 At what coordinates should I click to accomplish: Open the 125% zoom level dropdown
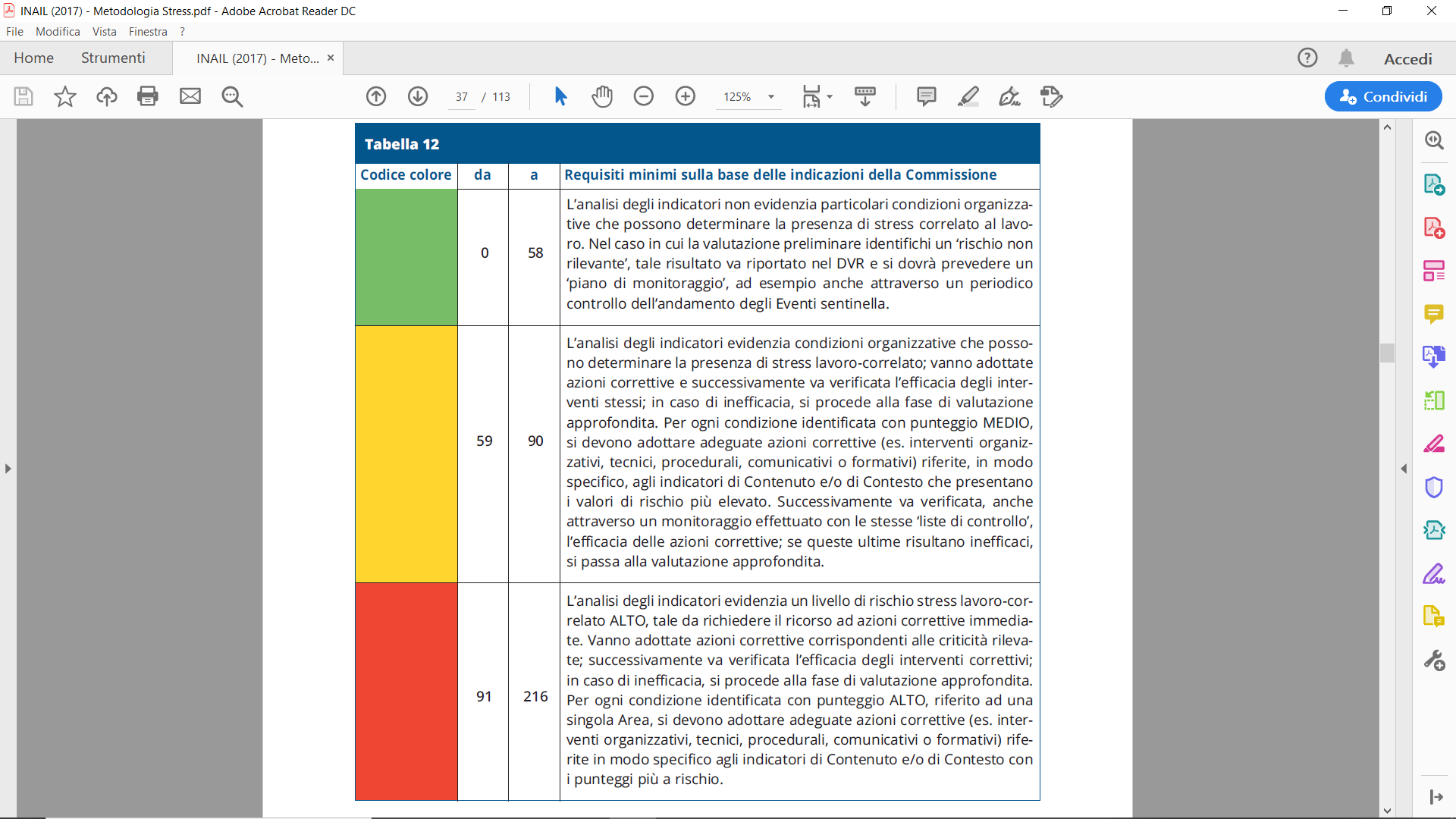pos(771,97)
